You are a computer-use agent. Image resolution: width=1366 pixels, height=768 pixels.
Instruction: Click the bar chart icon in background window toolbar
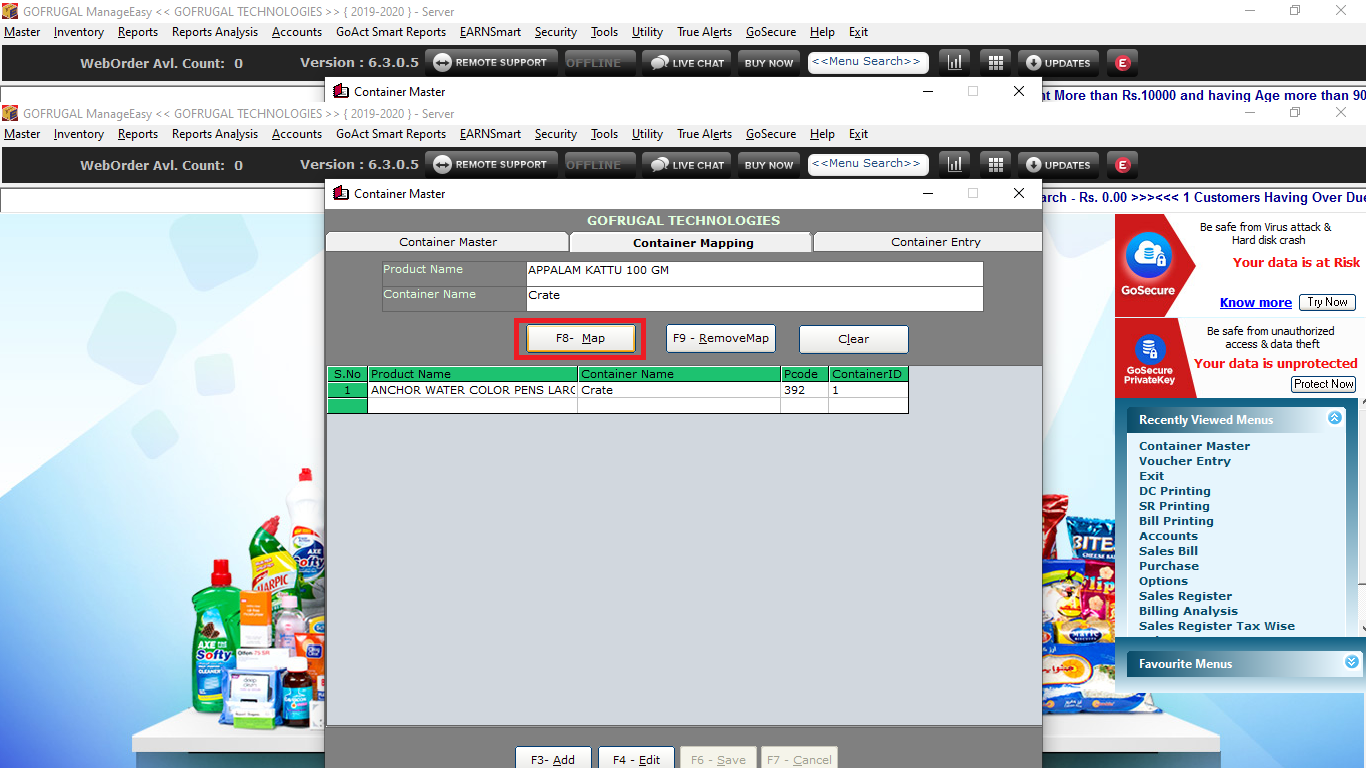click(x=954, y=62)
